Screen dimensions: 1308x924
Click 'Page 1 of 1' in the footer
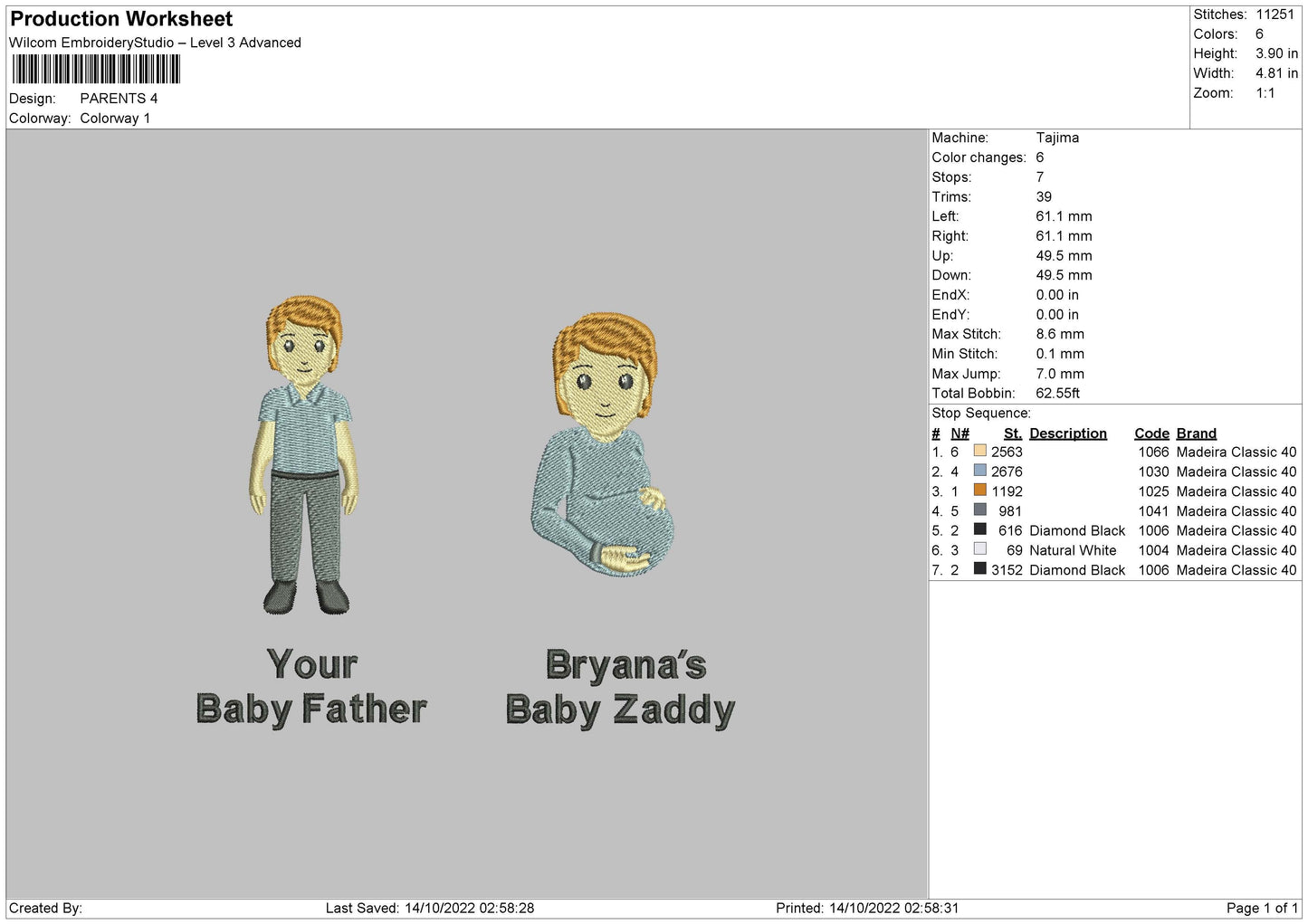tap(1262, 908)
